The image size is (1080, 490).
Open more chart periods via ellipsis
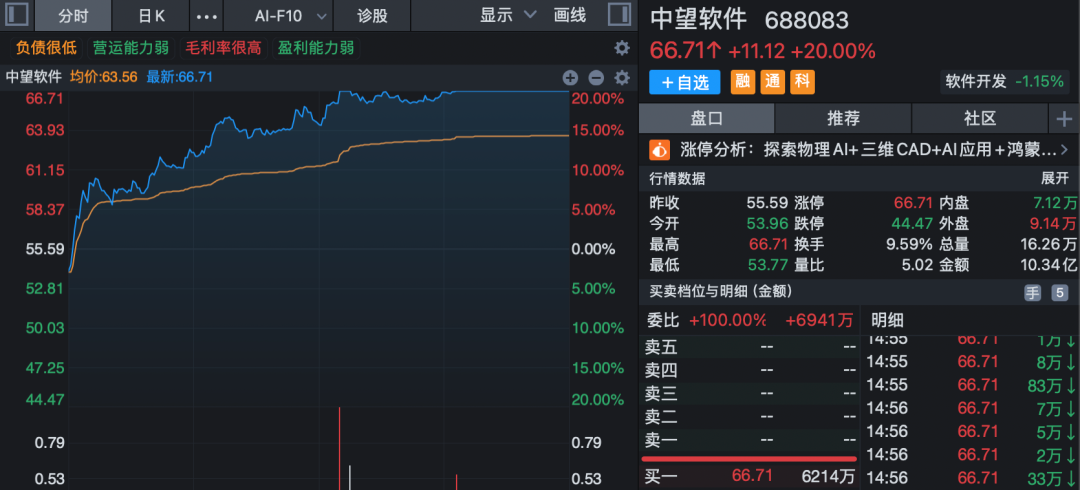point(207,16)
